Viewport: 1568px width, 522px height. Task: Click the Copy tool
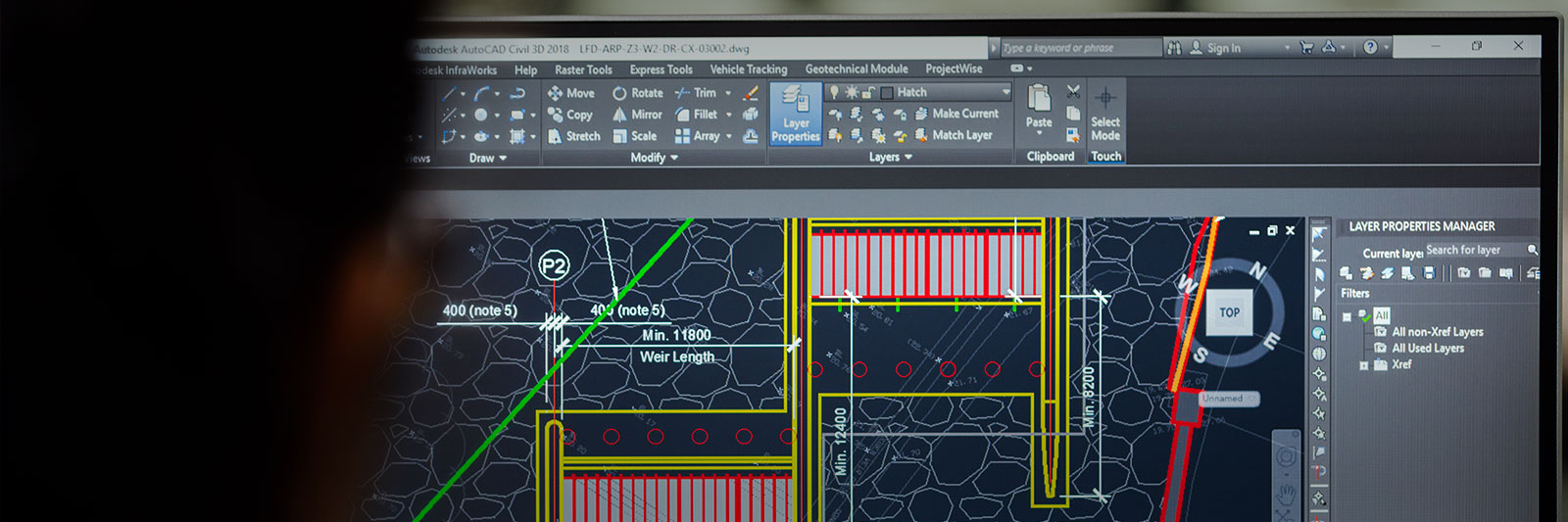[570, 115]
